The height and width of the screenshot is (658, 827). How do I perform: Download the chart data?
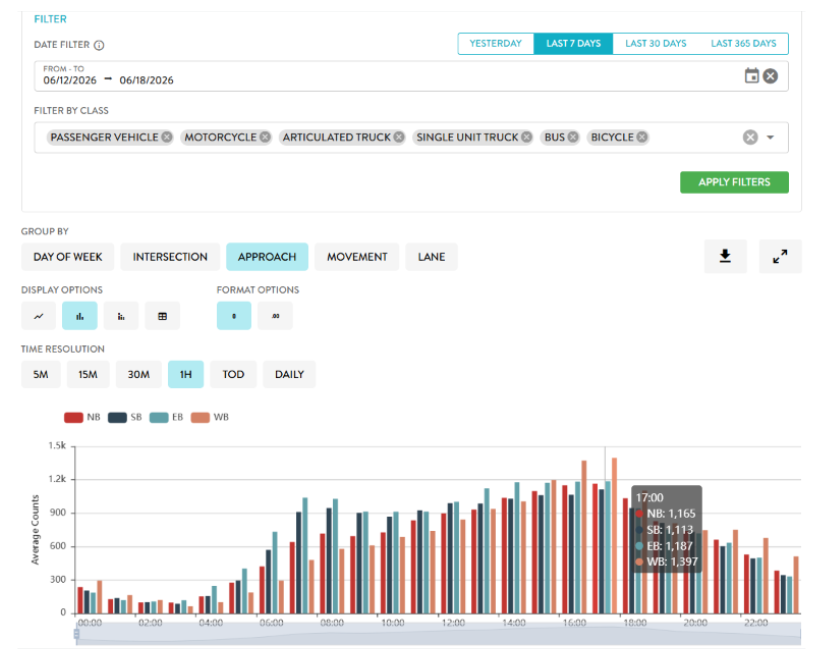pos(725,256)
